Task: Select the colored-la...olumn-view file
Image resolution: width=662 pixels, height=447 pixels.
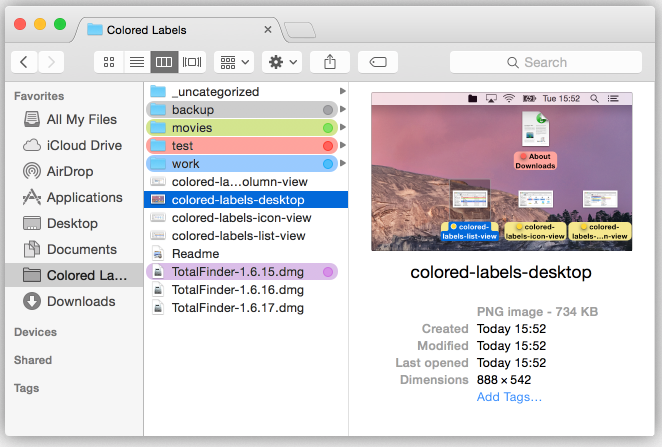Action: point(246,182)
